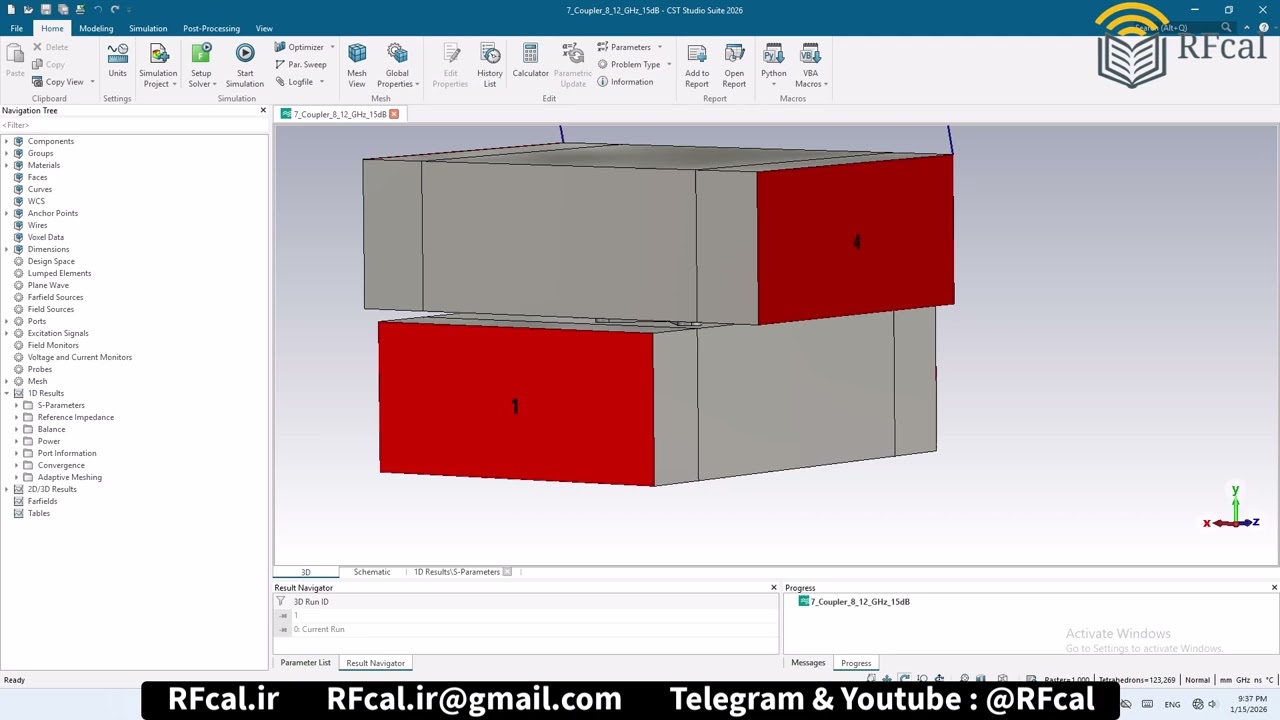Expand the S-Parameters folder
Screen dimensions: 1280x720
[x=17, y=405]
